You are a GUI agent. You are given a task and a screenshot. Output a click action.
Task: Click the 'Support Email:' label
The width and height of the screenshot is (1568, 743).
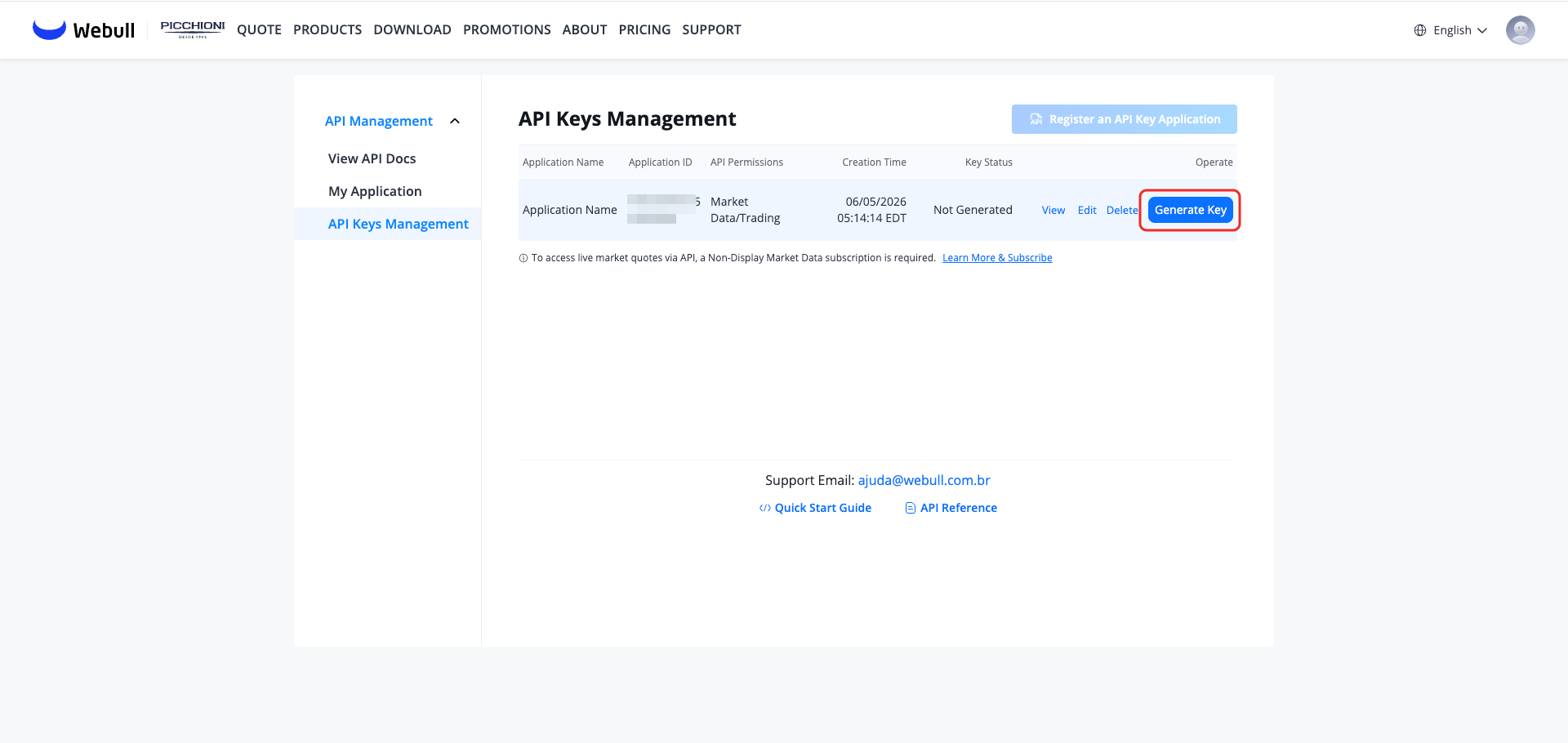pyautogui.click(x=810, y=480)
